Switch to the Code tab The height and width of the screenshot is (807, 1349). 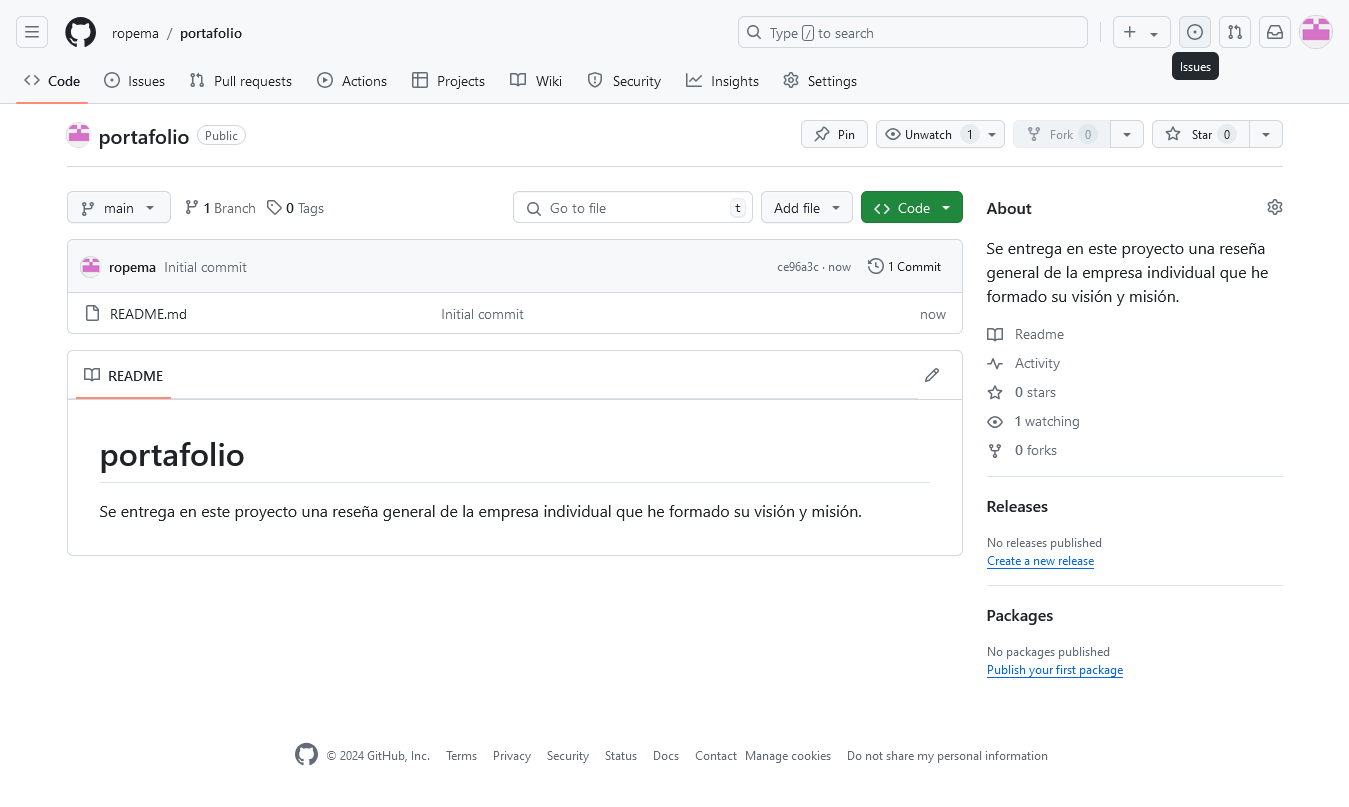tap(52, 81)
